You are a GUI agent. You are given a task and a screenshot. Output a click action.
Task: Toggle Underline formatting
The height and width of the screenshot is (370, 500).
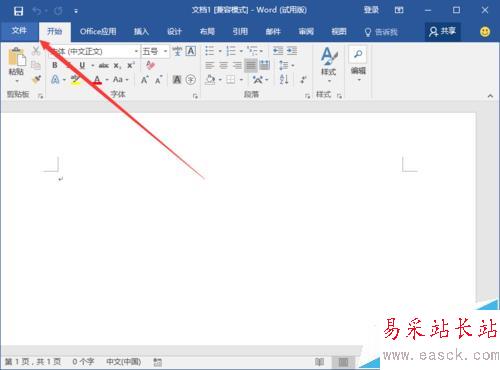pyautogui.click(x=82, y=65)
